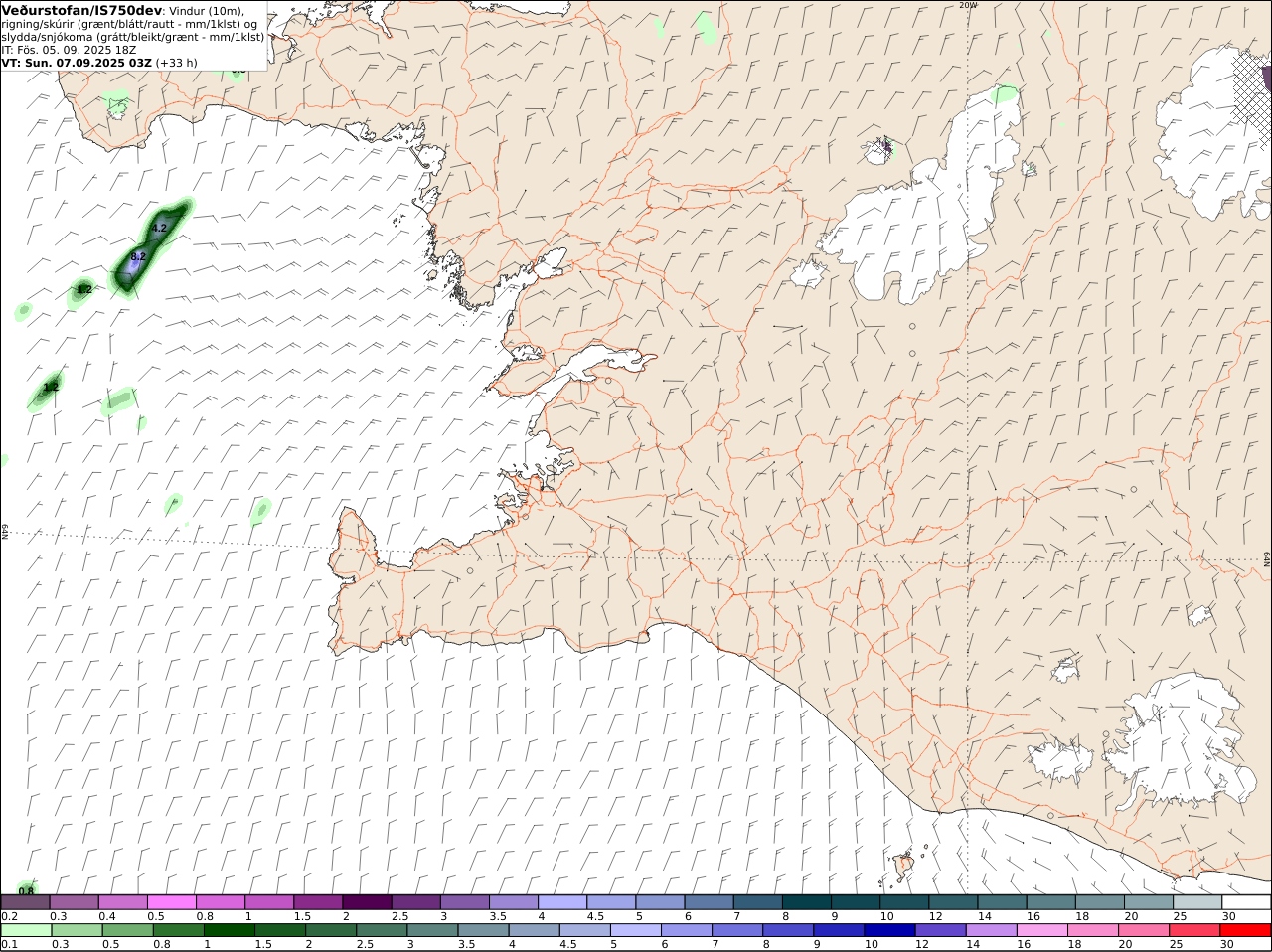Select the snow legend swatch starting at 12
Image resolution: width=1272 pixels, height=952 pixels.
coord(953,902)
